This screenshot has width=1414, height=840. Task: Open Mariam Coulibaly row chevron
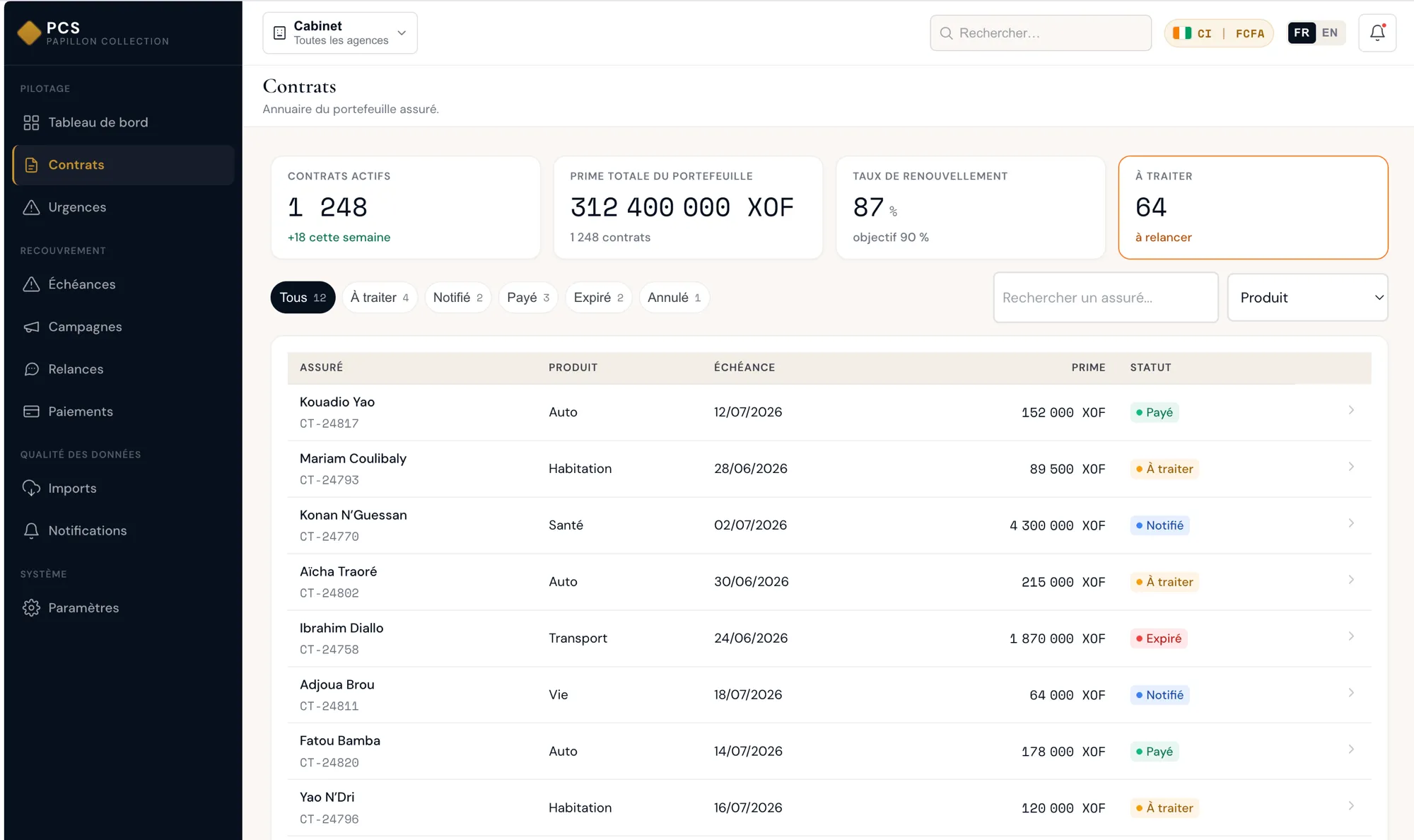[1351, 467]
